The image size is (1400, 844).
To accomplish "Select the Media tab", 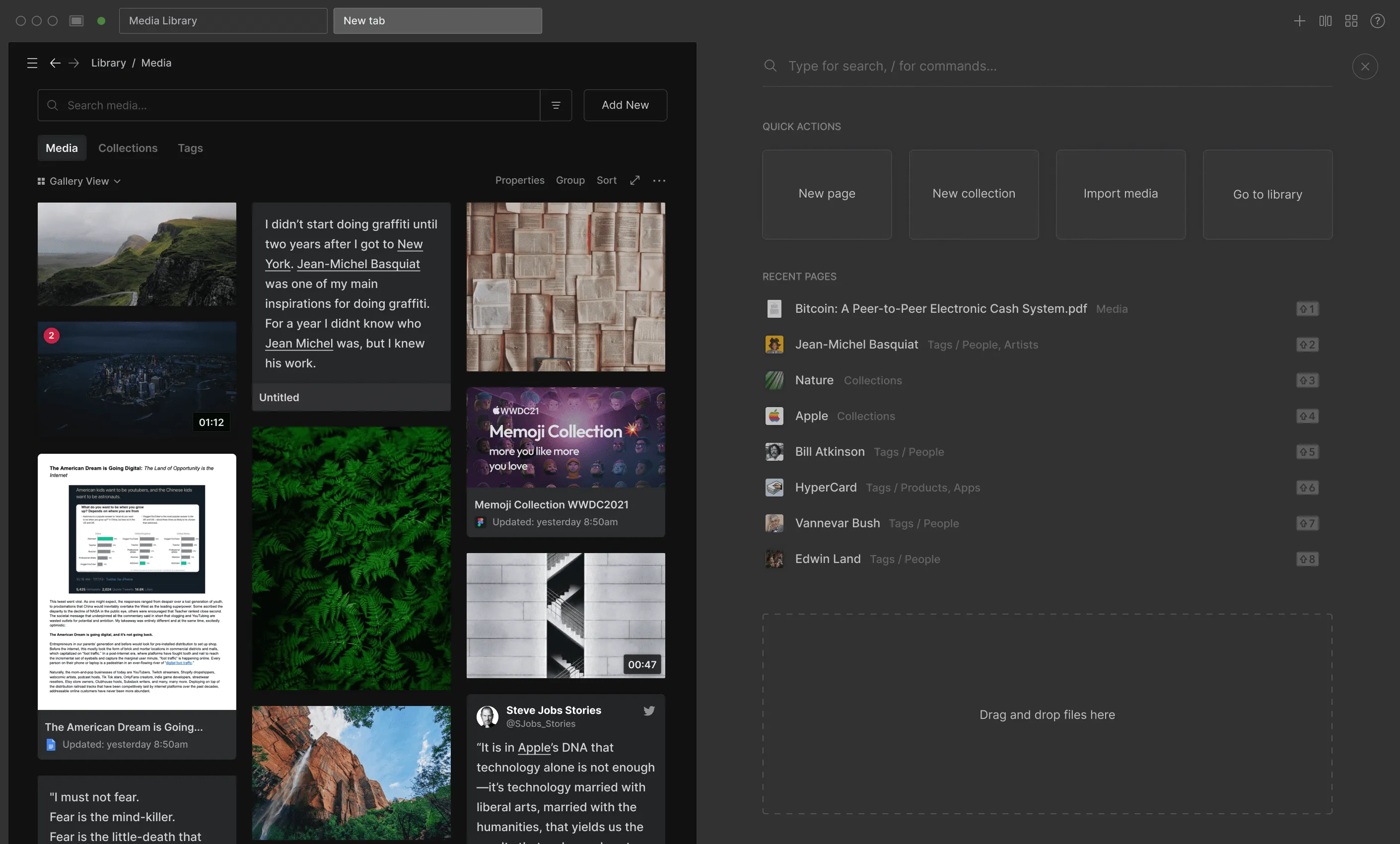I will (62, 148).
